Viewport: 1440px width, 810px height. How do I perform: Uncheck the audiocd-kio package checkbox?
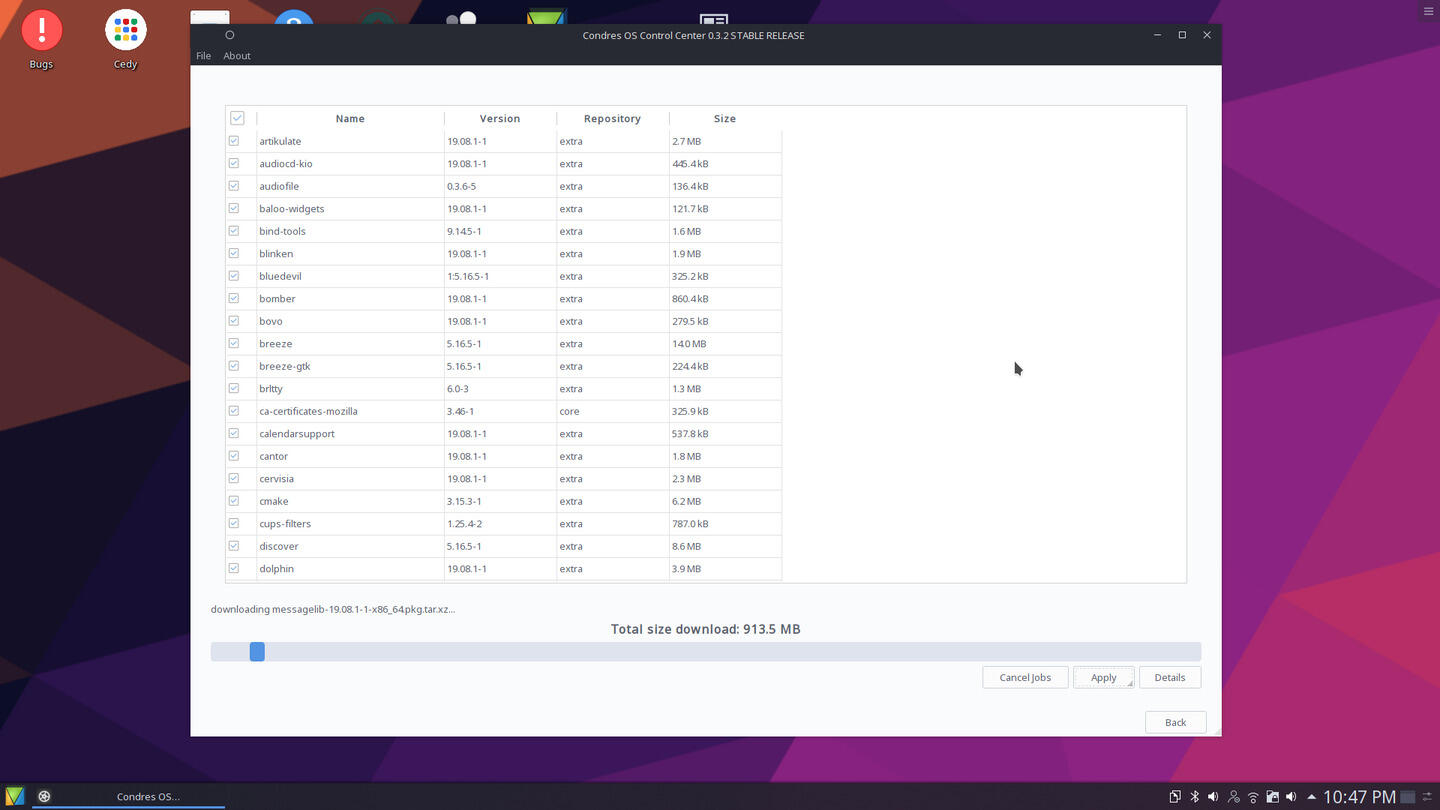(234, 163)
